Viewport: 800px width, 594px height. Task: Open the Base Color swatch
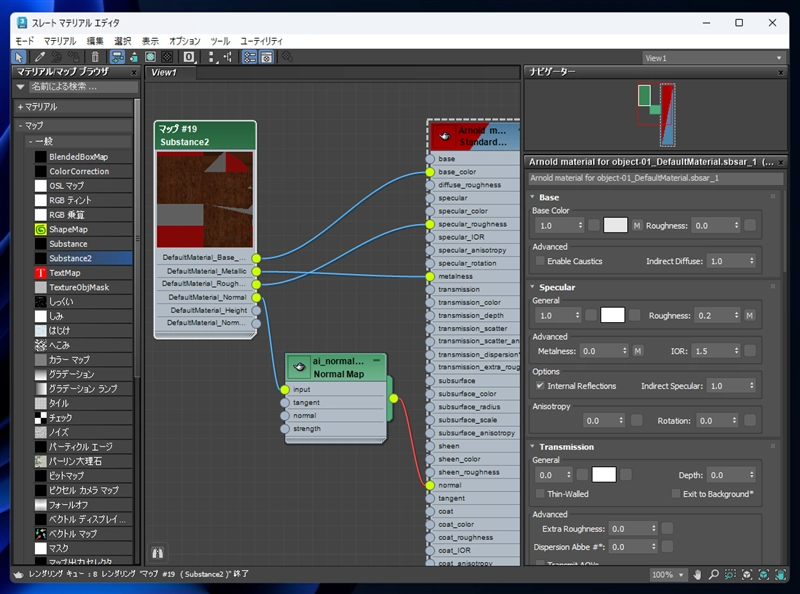click(615, 226)
